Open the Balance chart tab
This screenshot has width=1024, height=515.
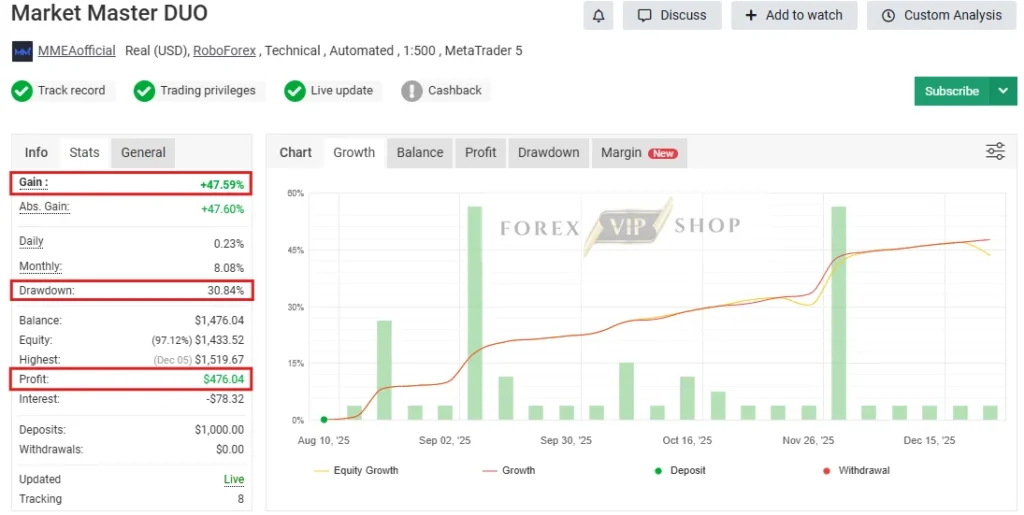420,153
